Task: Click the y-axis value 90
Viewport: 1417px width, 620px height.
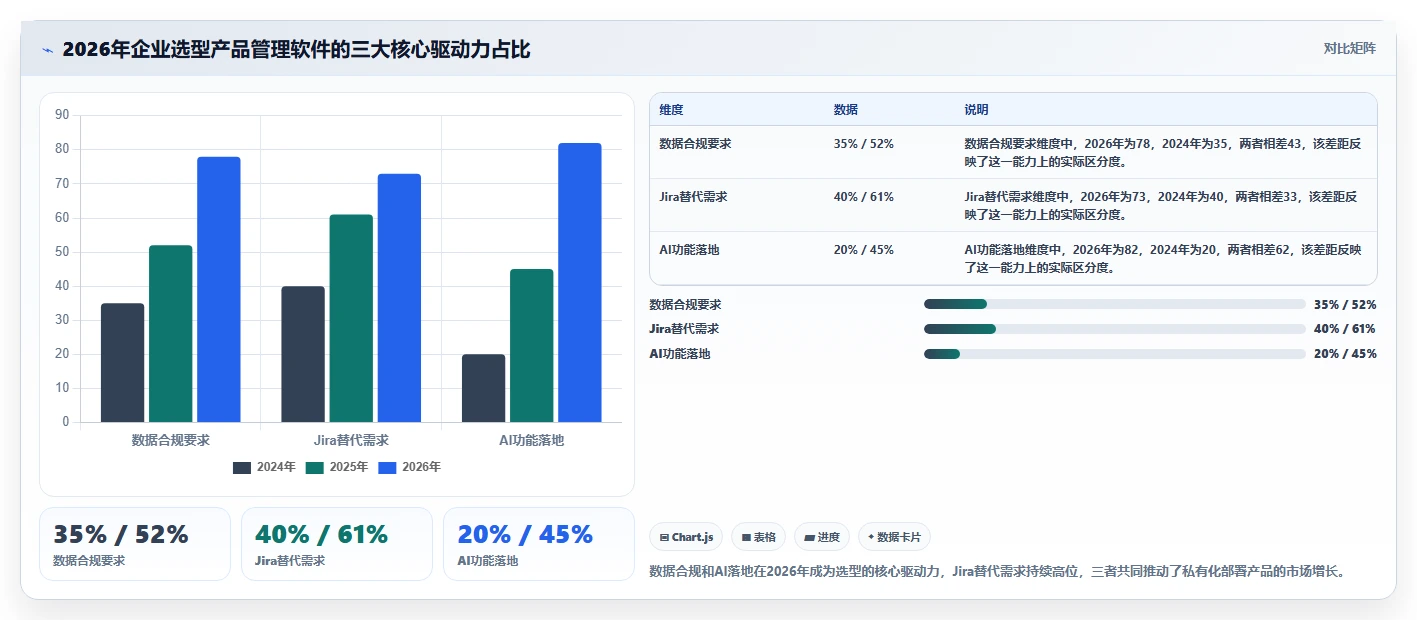Action: [x=62, y=115]
